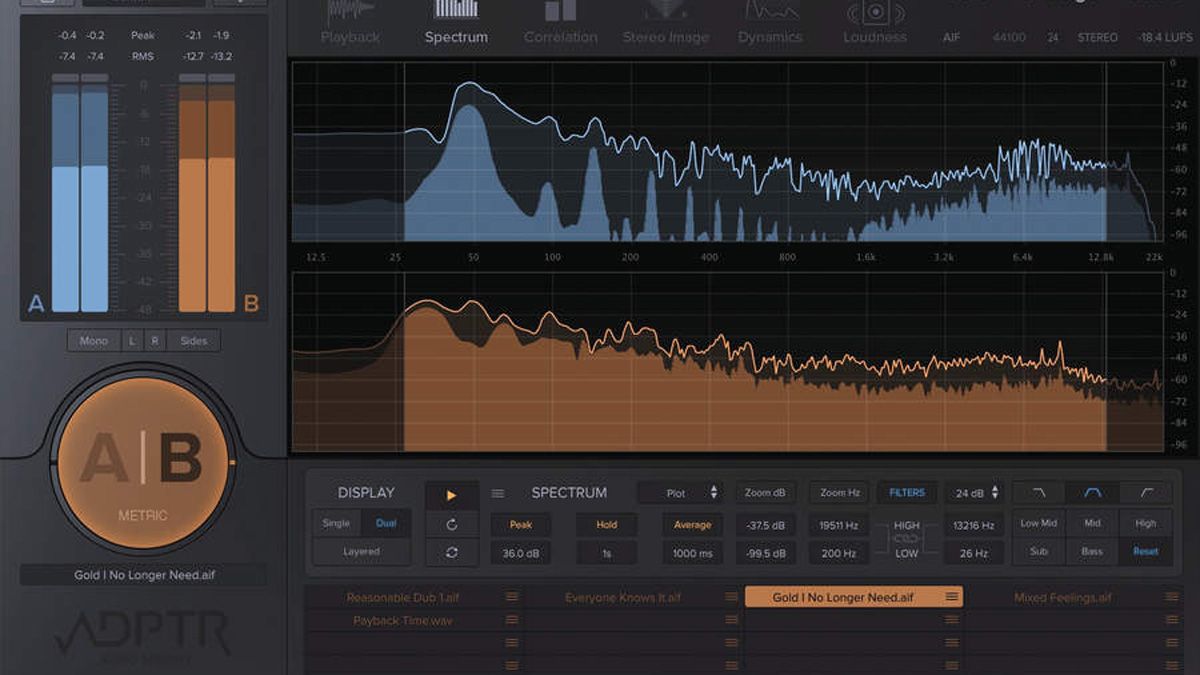
Task: Select Dual display mode
Action: point(386,523)
